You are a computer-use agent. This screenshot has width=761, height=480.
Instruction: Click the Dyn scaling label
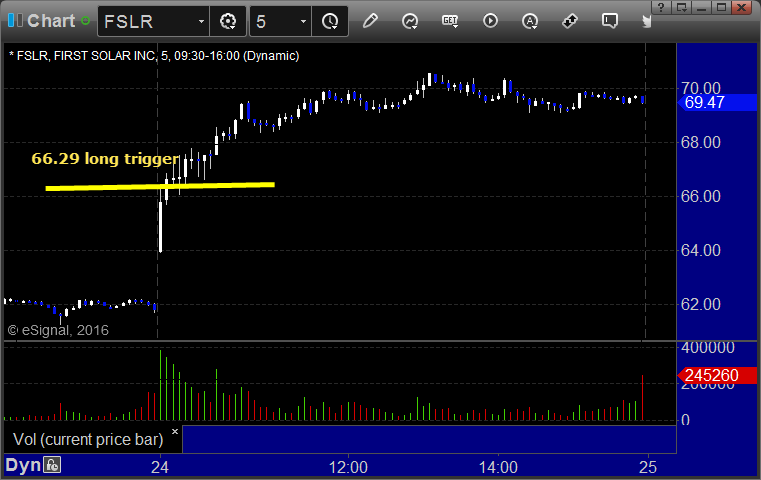tap(23, 465)
